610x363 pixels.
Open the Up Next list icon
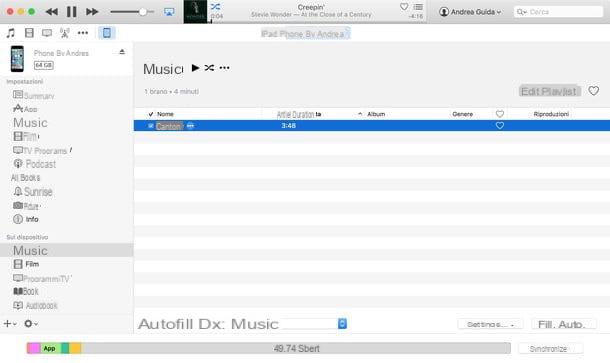[x=418, y=7]
